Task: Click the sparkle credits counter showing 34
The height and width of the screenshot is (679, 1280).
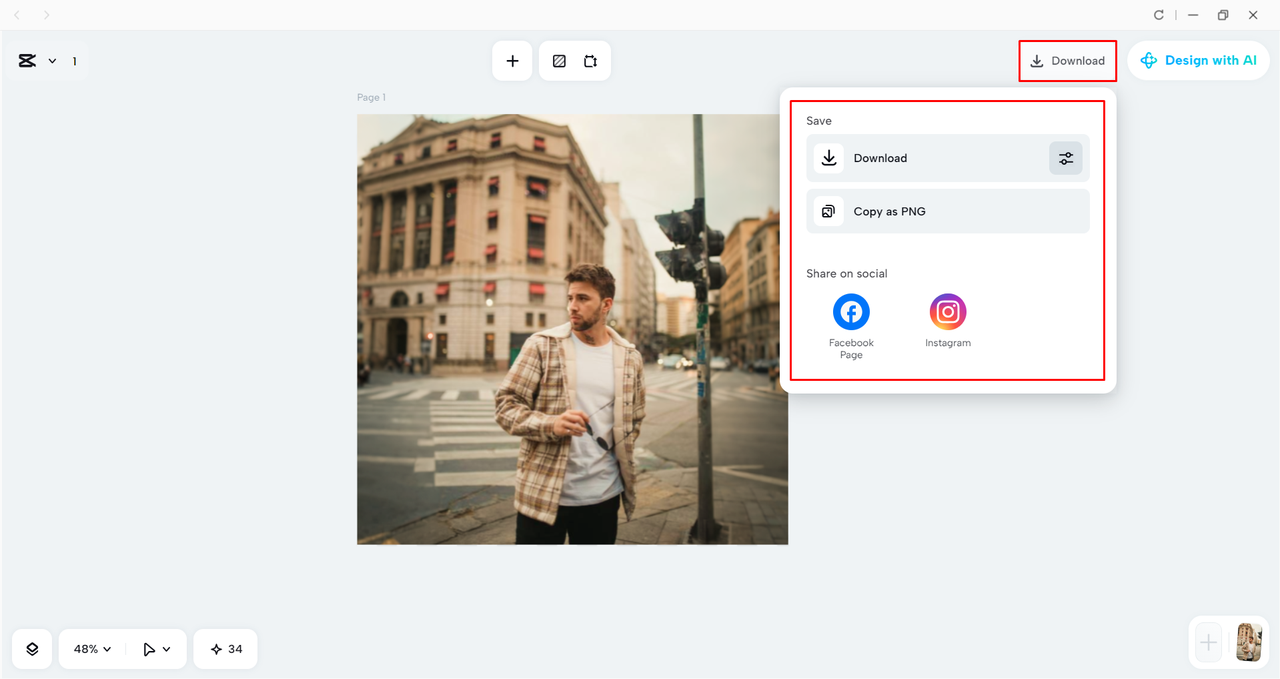Action: click(225, 648)
